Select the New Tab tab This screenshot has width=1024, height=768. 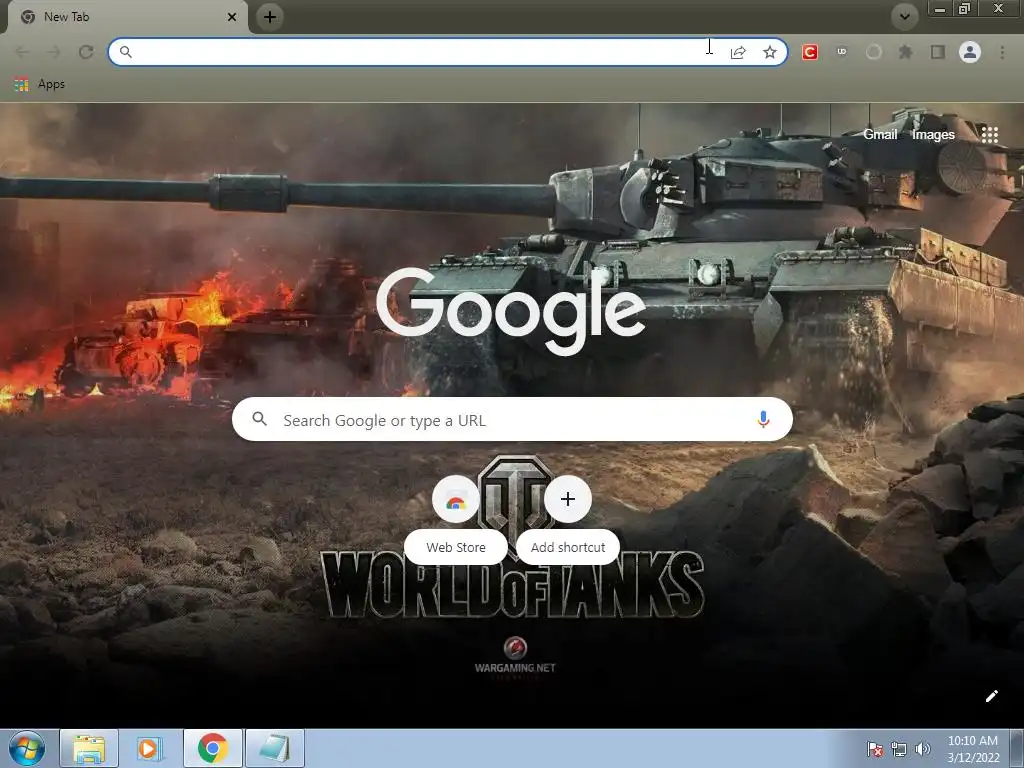127,17
